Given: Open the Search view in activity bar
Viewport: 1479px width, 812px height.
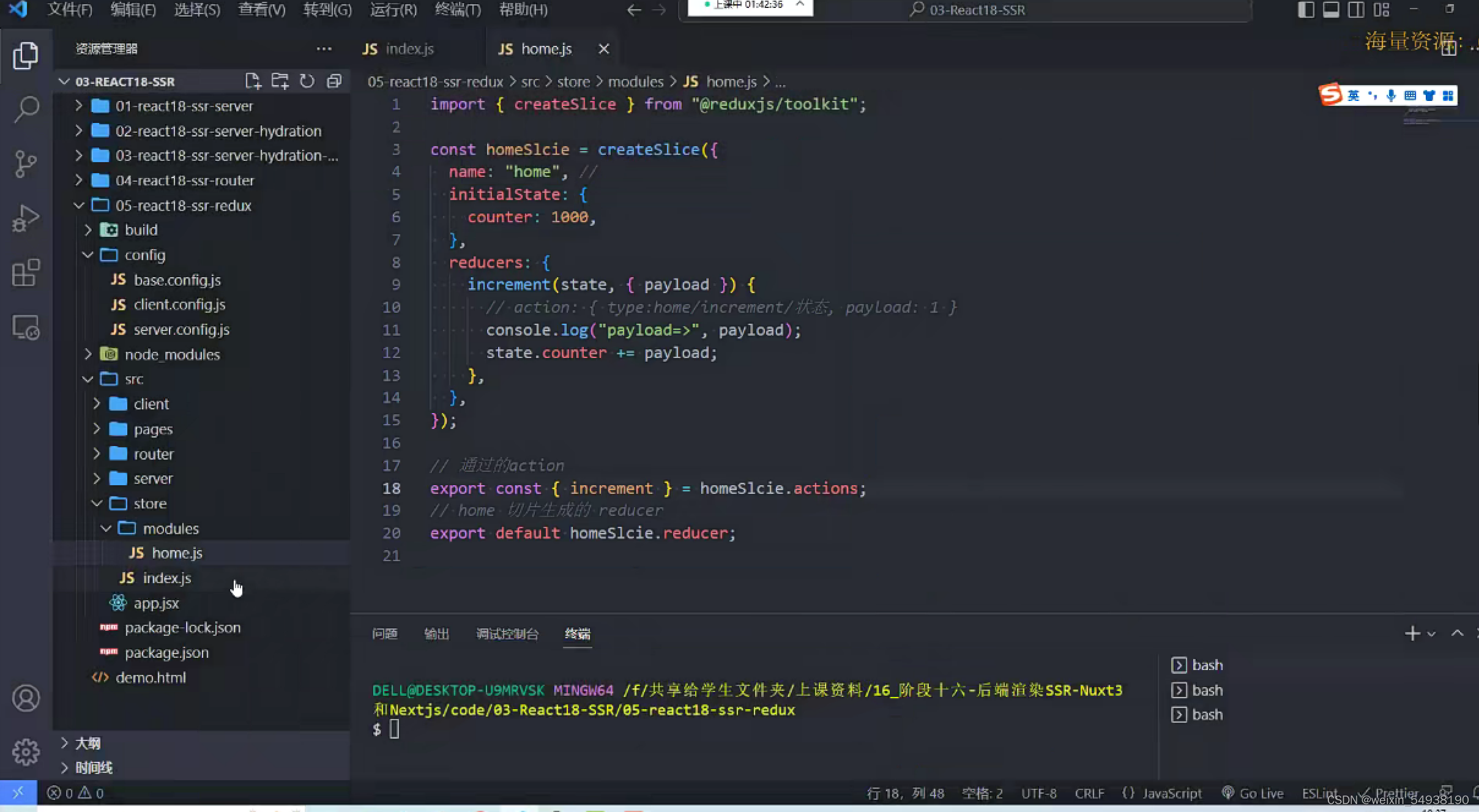Looking at the screenshot, I should click(26, 110).
